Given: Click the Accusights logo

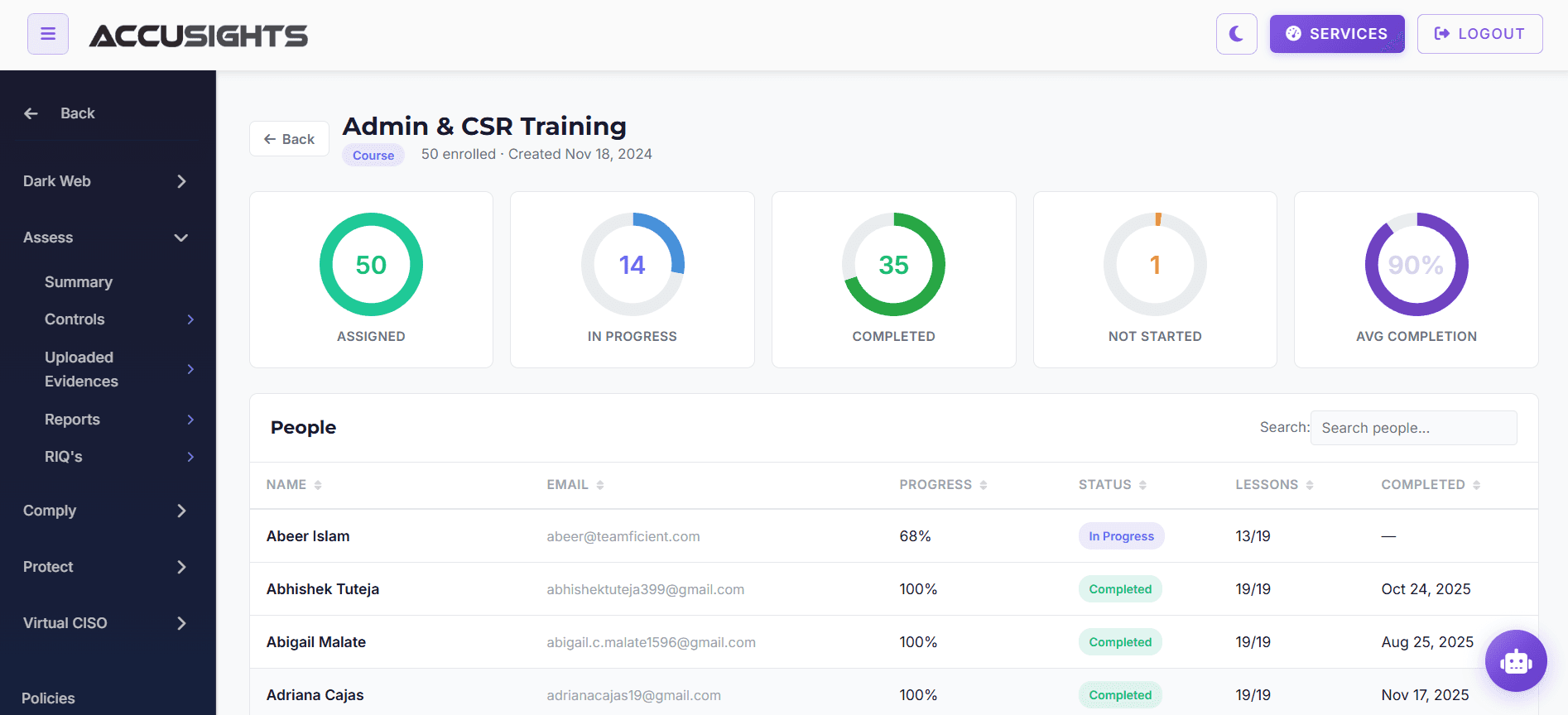Looking at the screenshot, I should tap(199, 36).
